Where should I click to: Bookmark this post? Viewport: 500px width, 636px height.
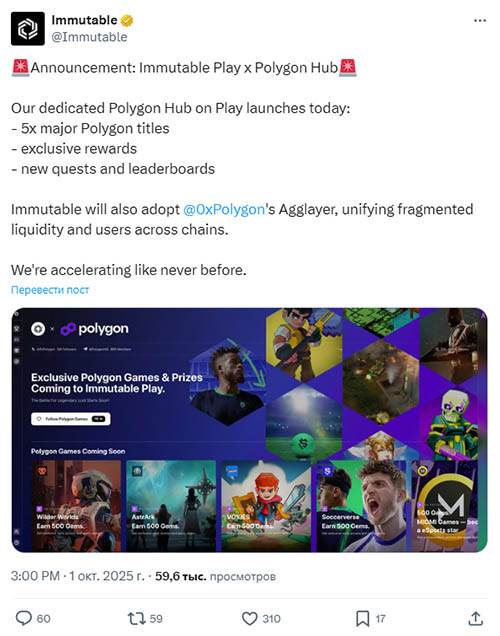pos(363,619)
